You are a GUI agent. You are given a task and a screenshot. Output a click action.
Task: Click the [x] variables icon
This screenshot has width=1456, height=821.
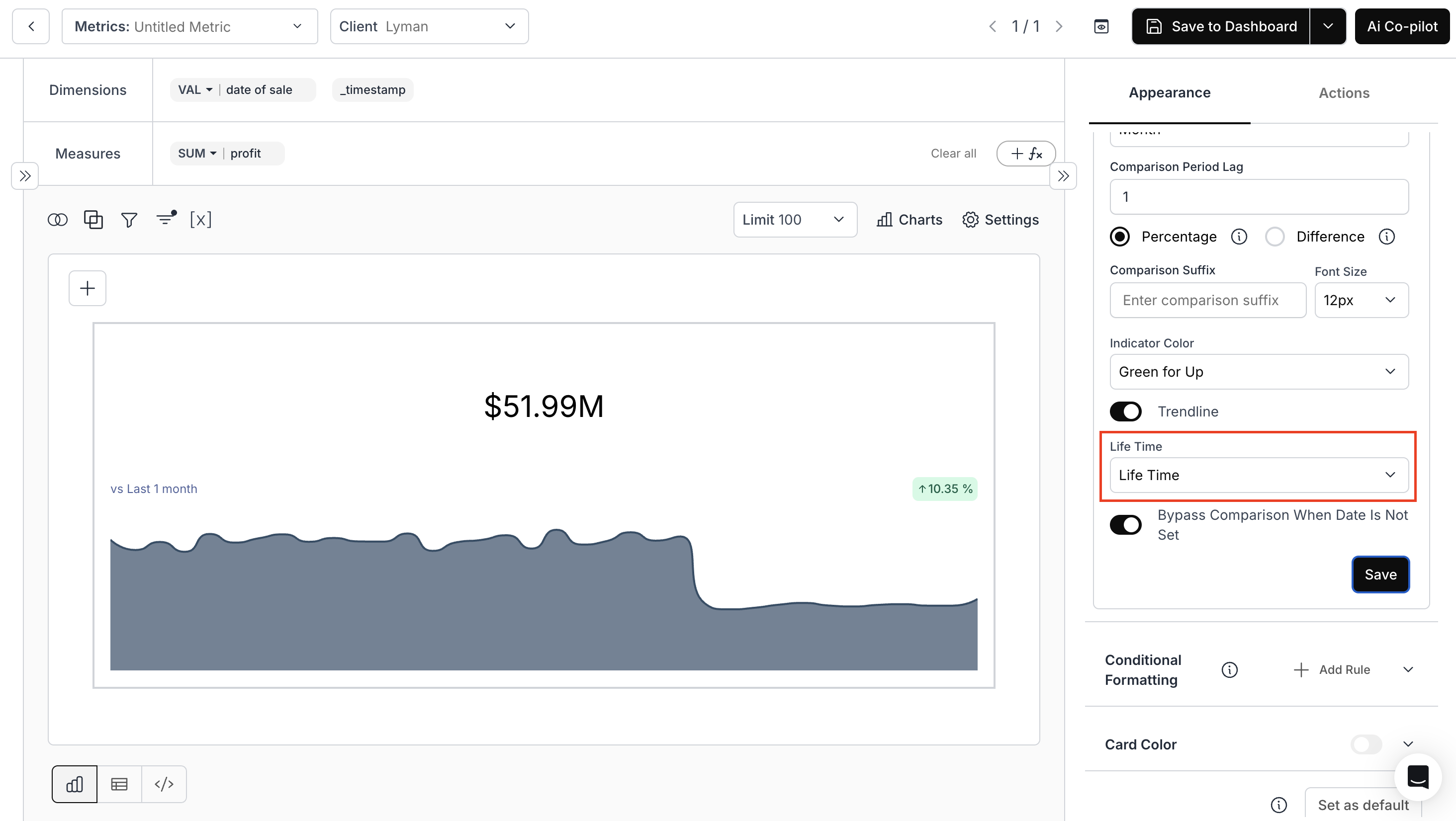tap(201, 219)
